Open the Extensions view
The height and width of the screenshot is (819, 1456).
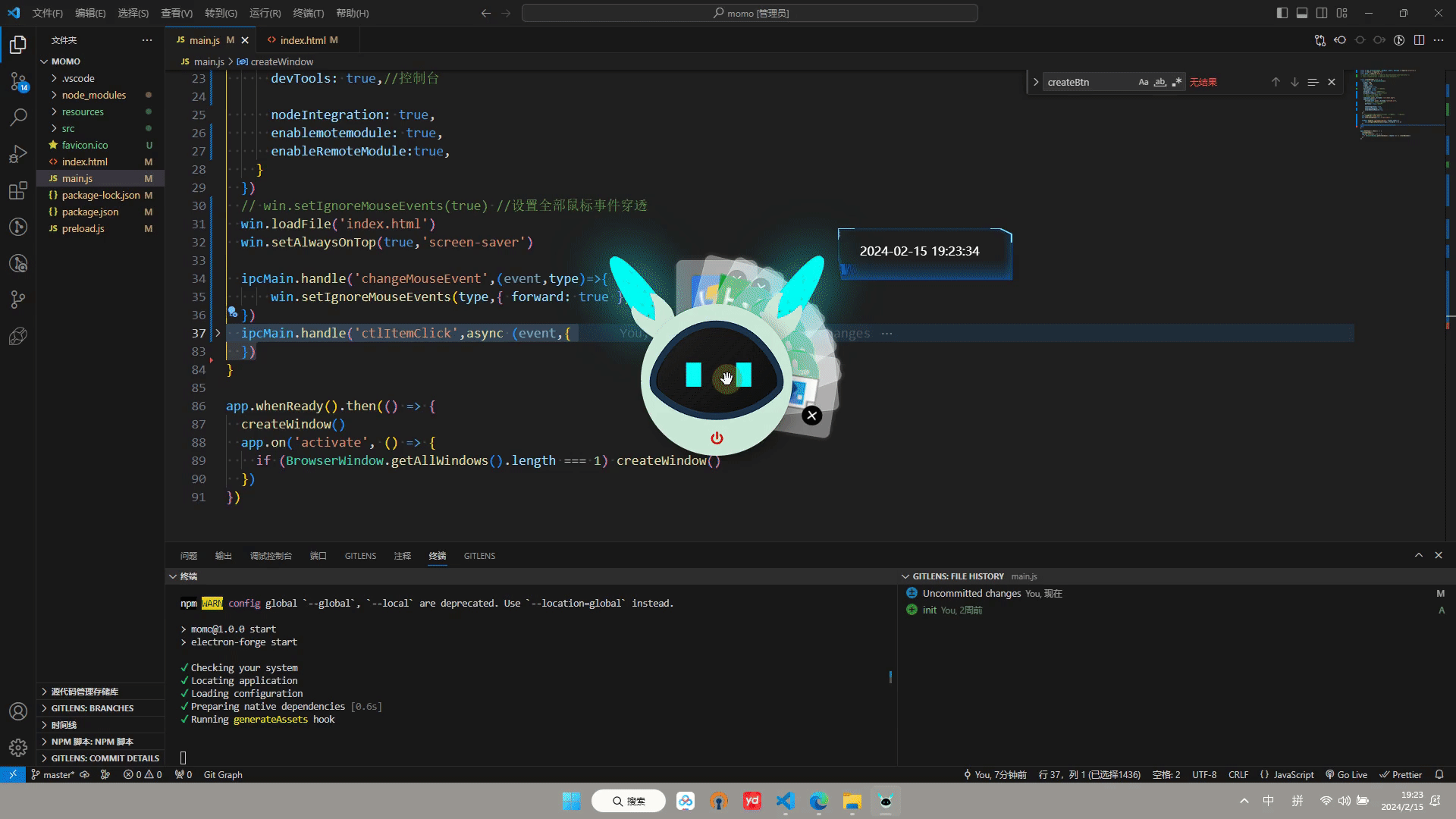tap(18, 190)
